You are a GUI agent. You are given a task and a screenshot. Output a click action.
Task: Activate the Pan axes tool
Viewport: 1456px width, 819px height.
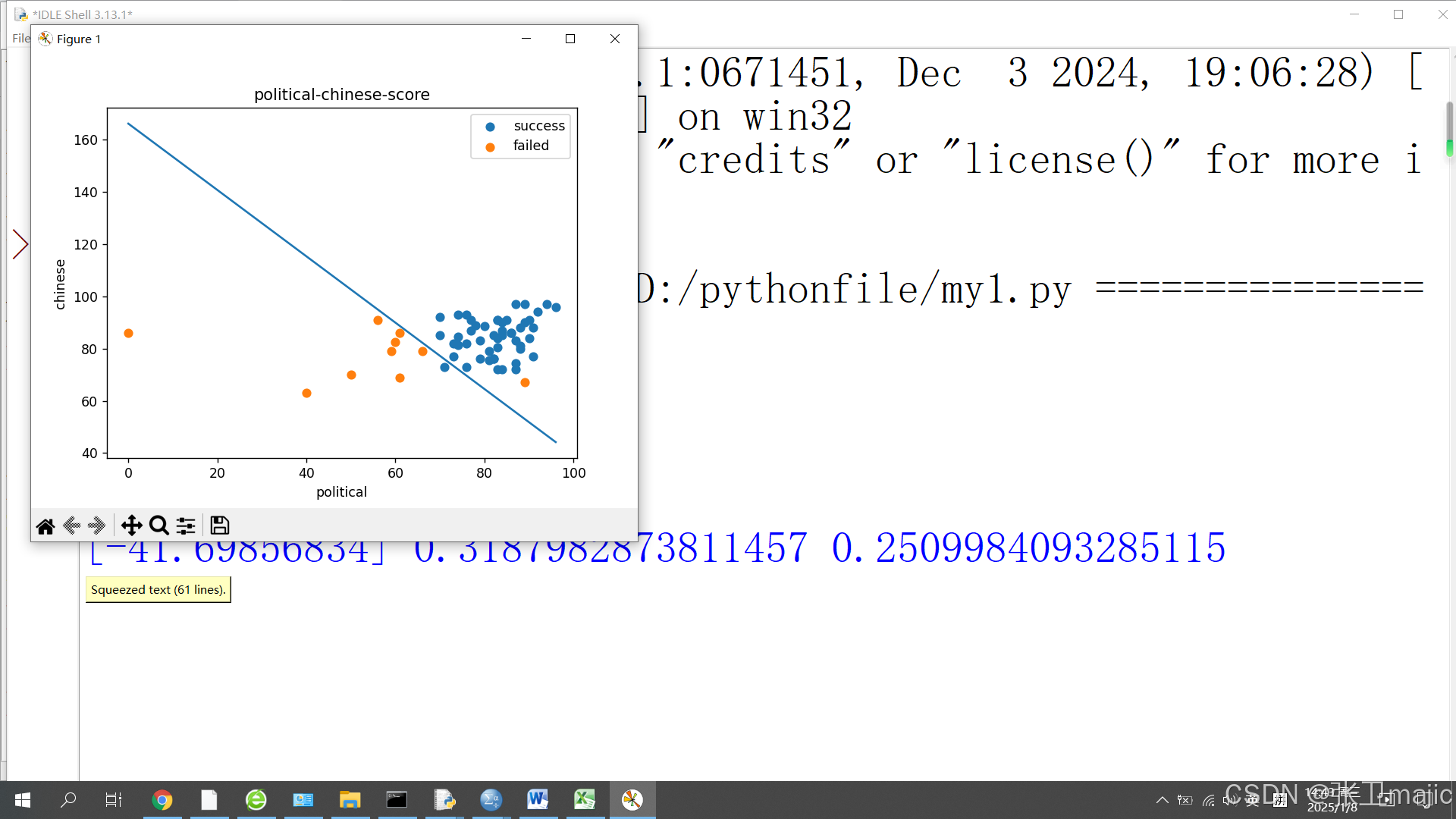point(131,526)
